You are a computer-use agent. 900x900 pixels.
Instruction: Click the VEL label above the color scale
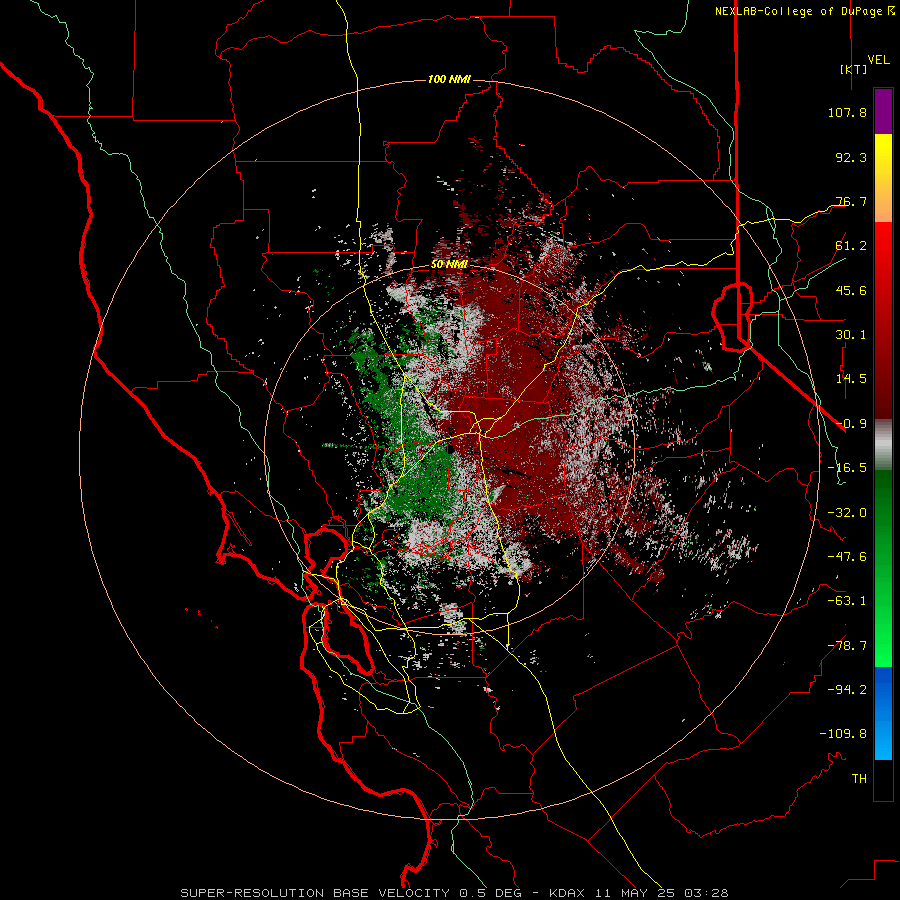(878, 59)
